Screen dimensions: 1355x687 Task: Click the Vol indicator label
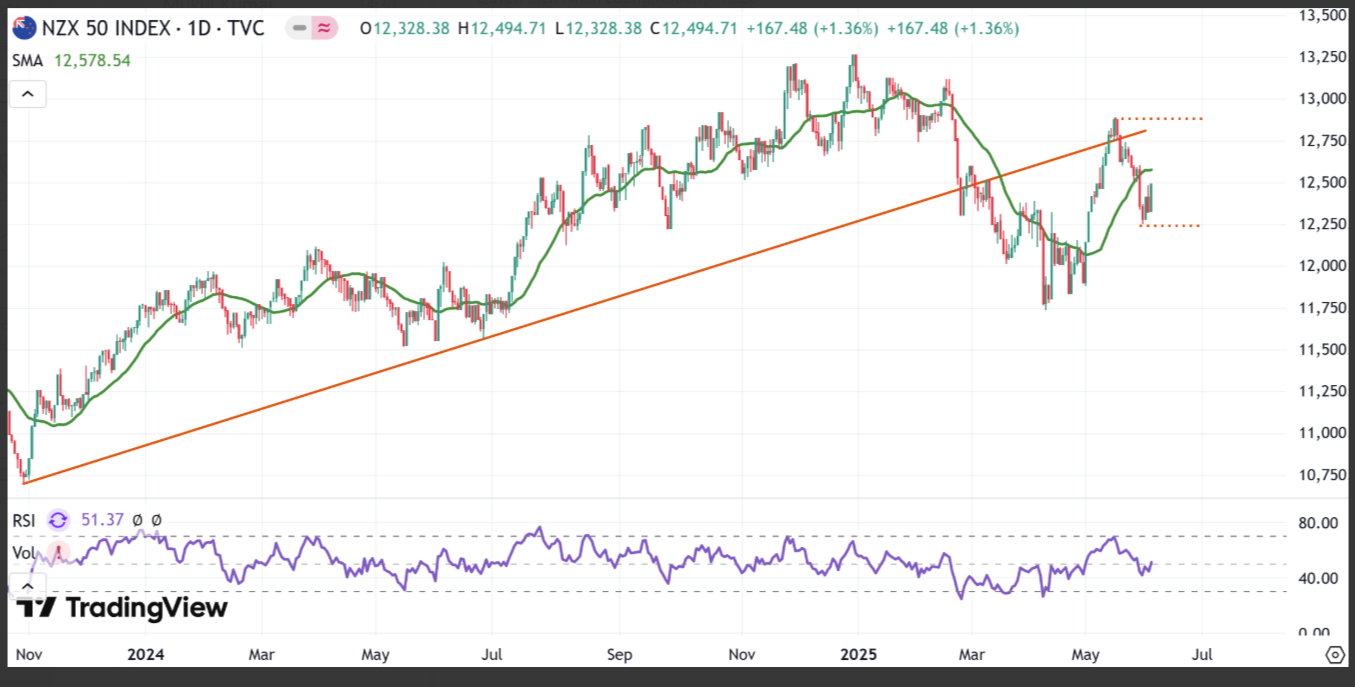[24, 552]
